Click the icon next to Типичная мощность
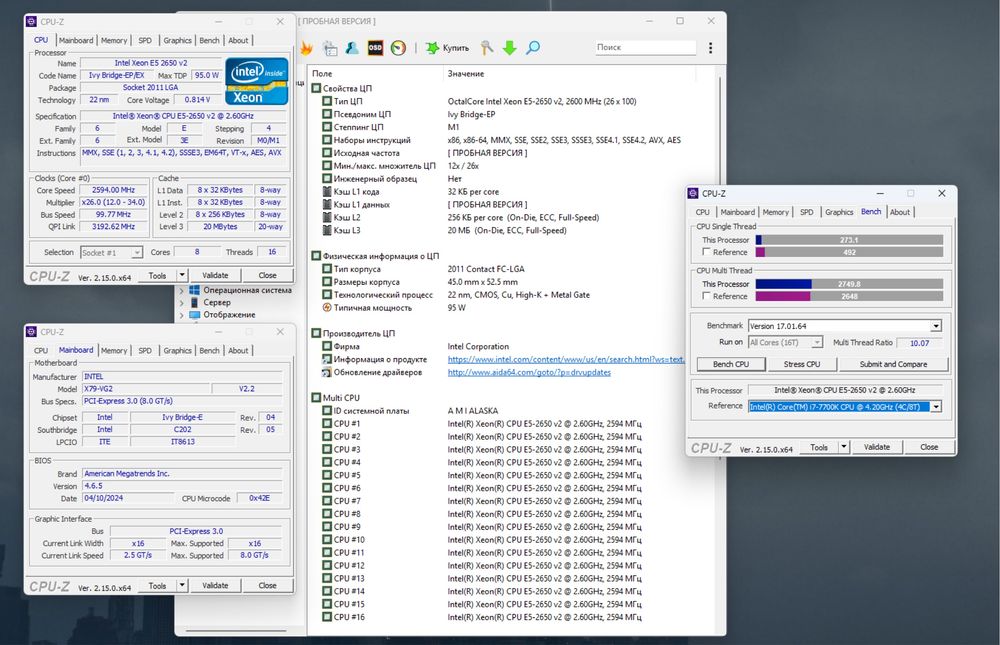 [327, 308]
